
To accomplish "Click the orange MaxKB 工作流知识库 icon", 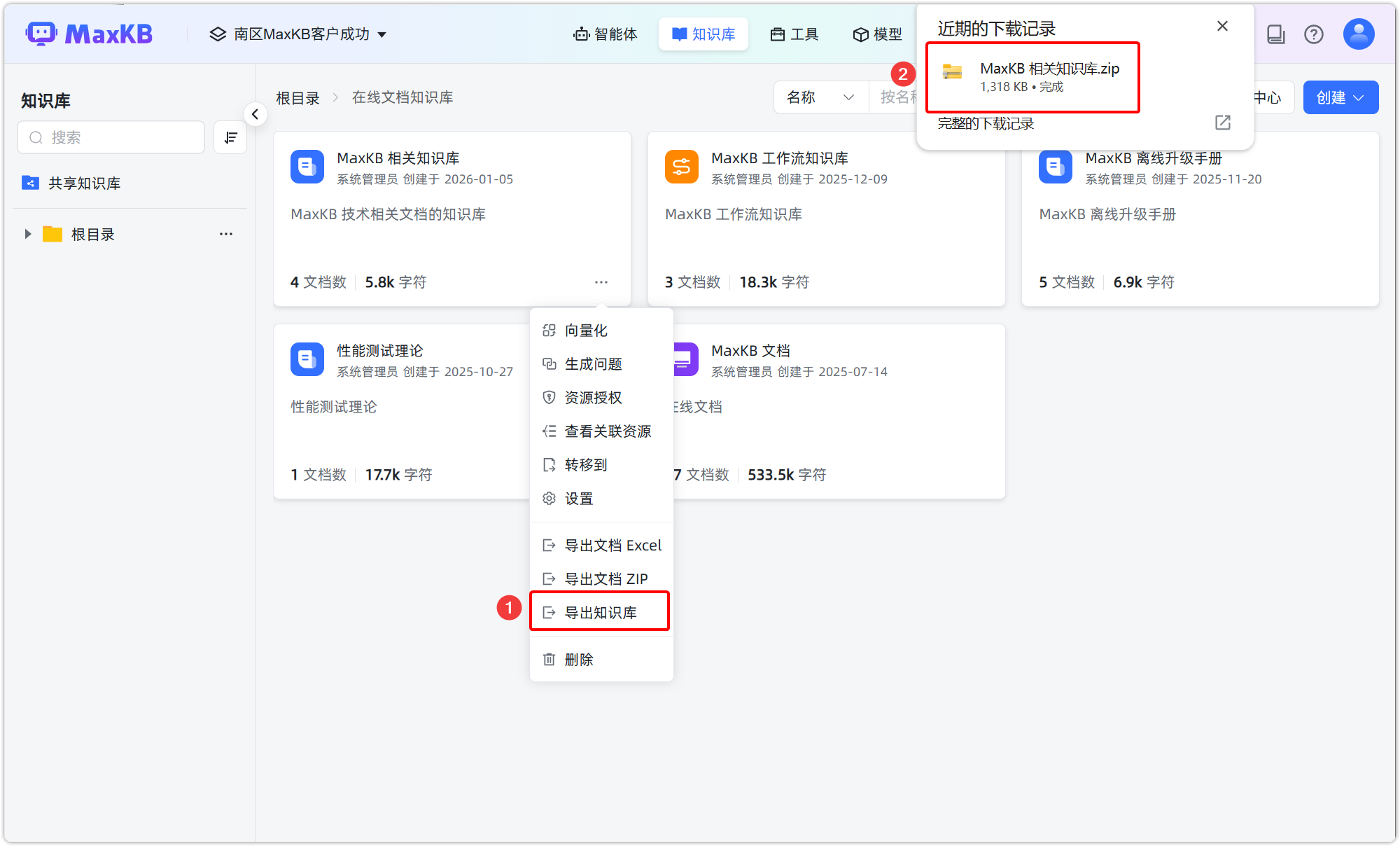I will (682, 167).
